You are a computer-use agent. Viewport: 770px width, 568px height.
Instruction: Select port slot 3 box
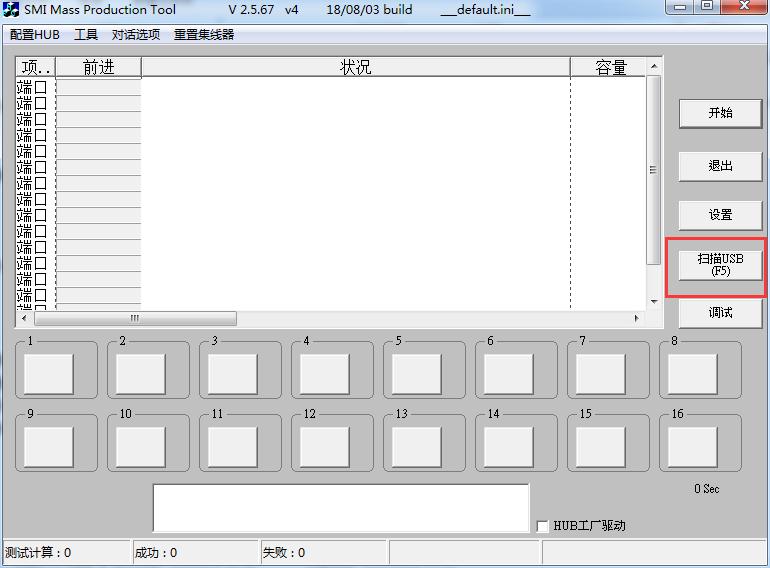click(x=233, y=374)
